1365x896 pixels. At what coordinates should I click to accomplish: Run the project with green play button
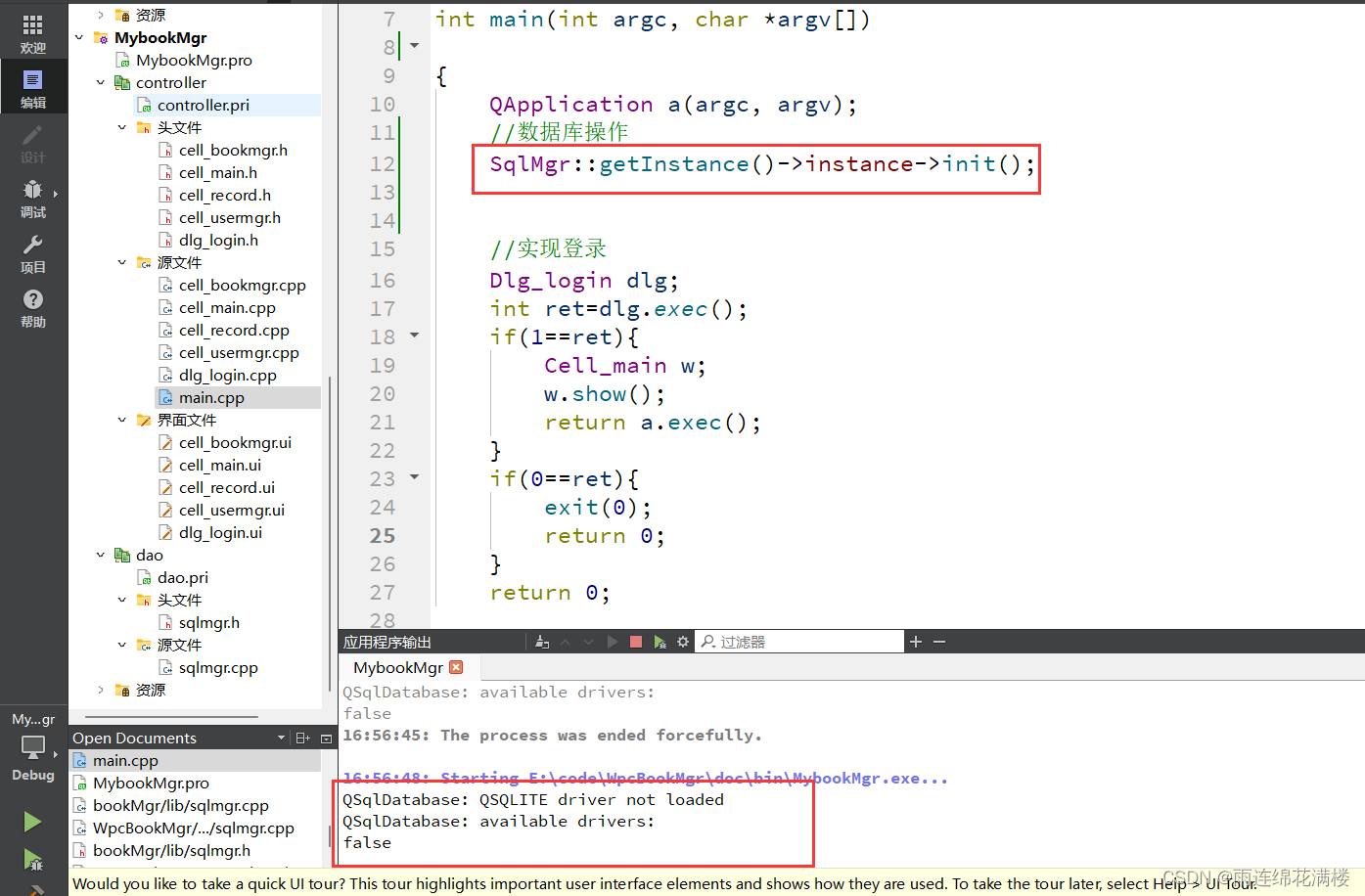pos(33,822)
